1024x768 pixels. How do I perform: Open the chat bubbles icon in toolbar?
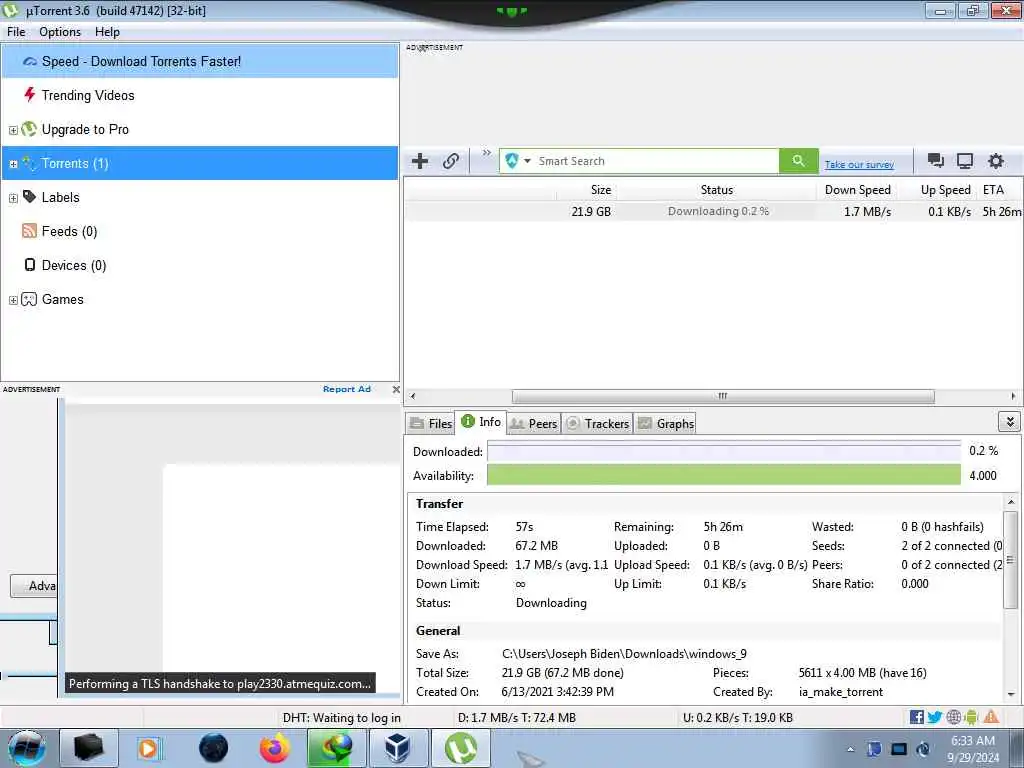pyautogui.click(x=935, y=161)
